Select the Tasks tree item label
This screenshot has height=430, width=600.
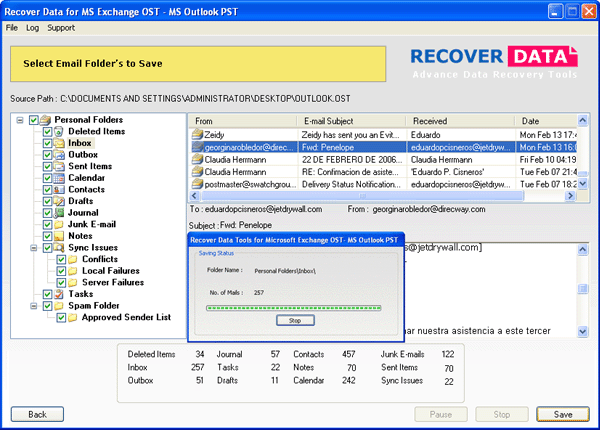[x=81, y=294]
